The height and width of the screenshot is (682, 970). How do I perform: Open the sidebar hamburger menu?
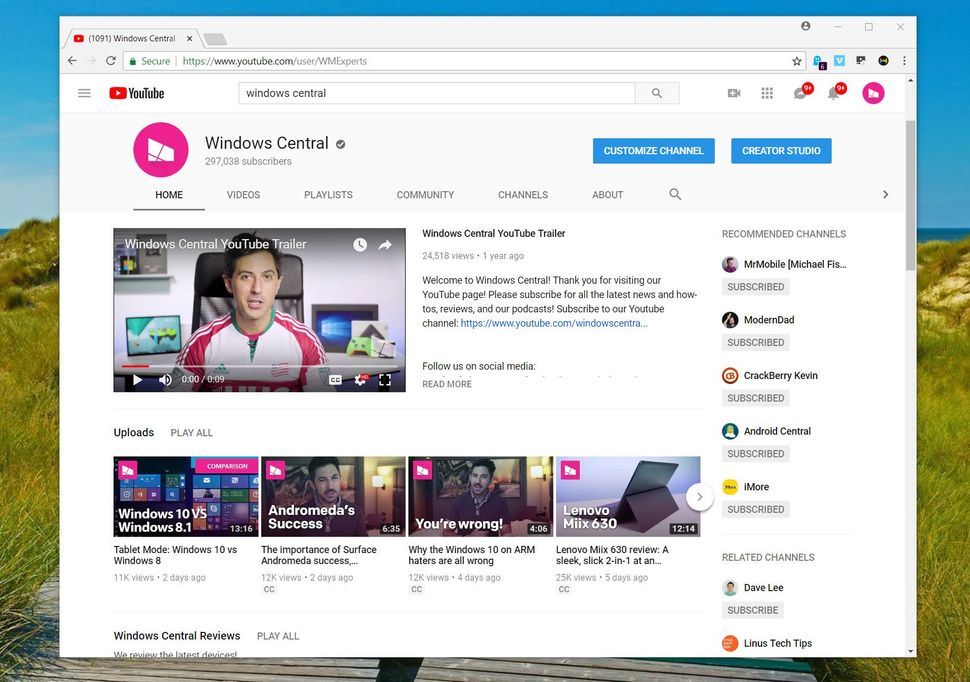coord(84,92)
